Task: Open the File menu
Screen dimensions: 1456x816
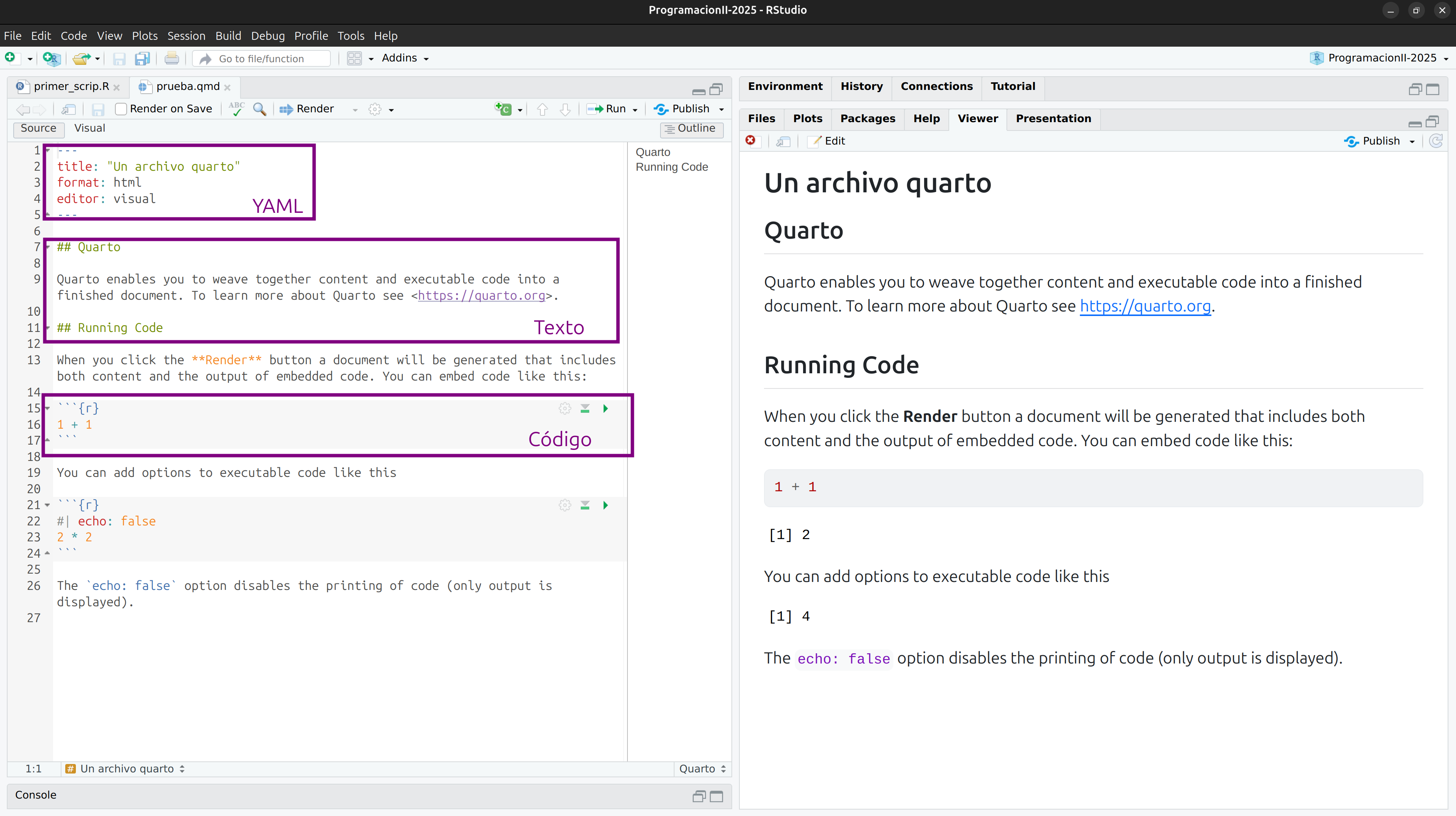Action: pos(13,36)
